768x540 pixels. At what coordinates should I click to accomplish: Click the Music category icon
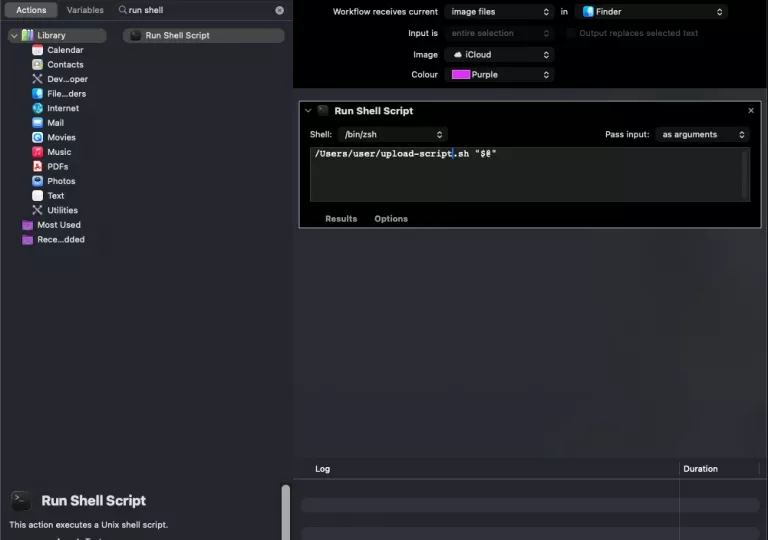point(38,152)
